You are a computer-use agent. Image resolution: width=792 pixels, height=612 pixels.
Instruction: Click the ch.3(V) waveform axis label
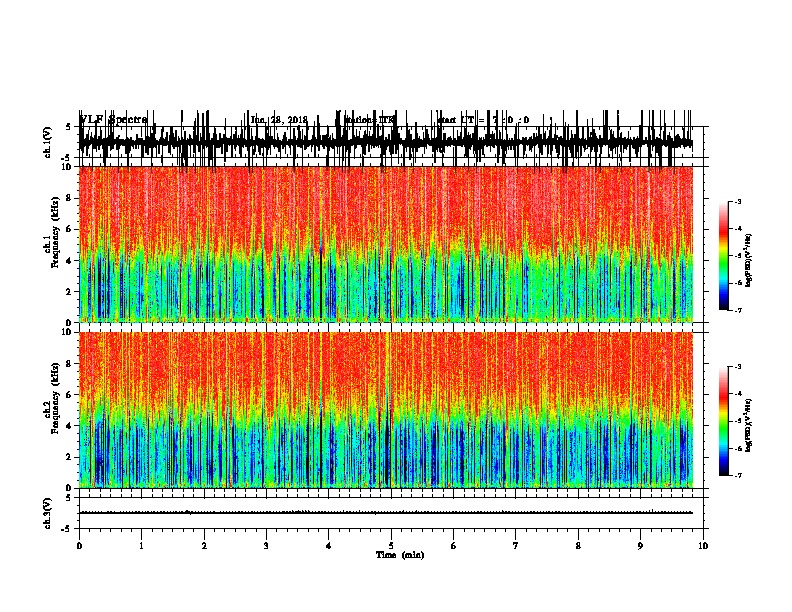(x=48, y=513)
